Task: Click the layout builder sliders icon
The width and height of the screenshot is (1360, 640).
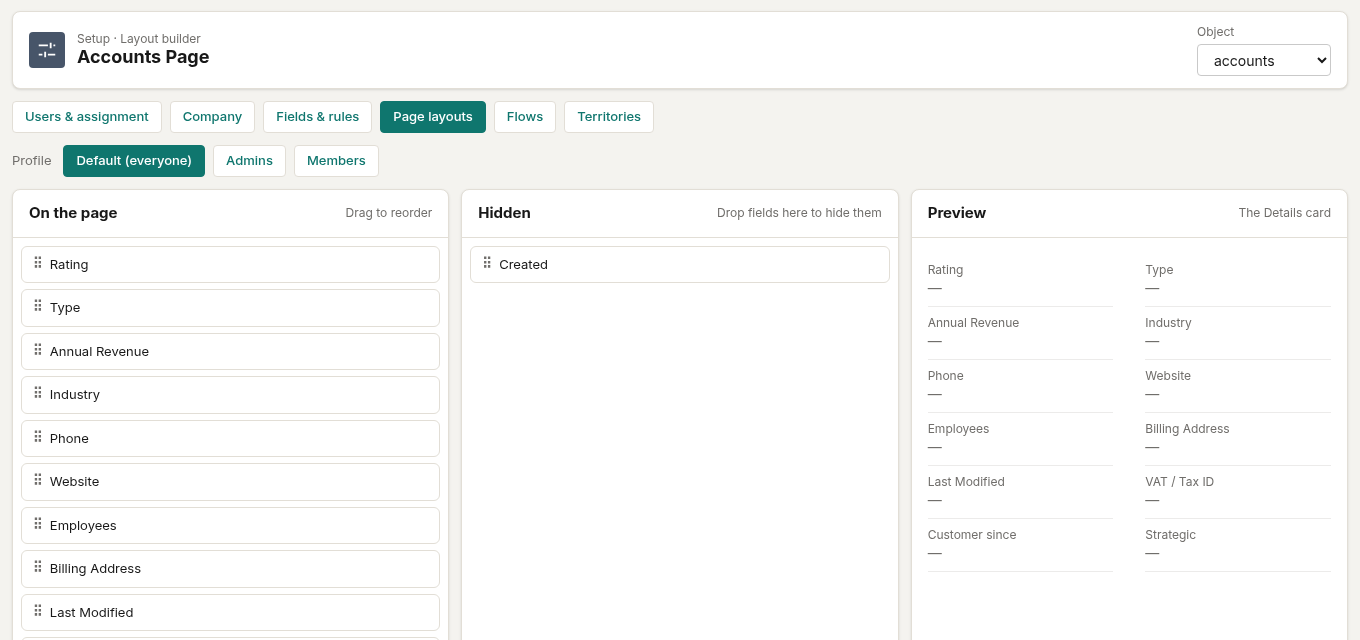Action: pyautogui.click(x=47, y=50)
